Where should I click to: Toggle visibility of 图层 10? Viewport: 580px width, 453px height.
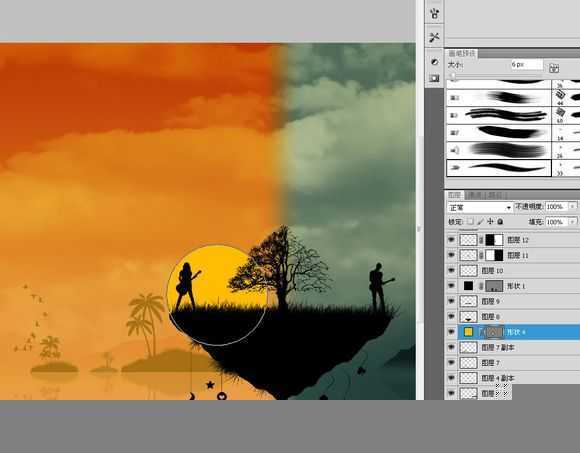tap(451, 271)
